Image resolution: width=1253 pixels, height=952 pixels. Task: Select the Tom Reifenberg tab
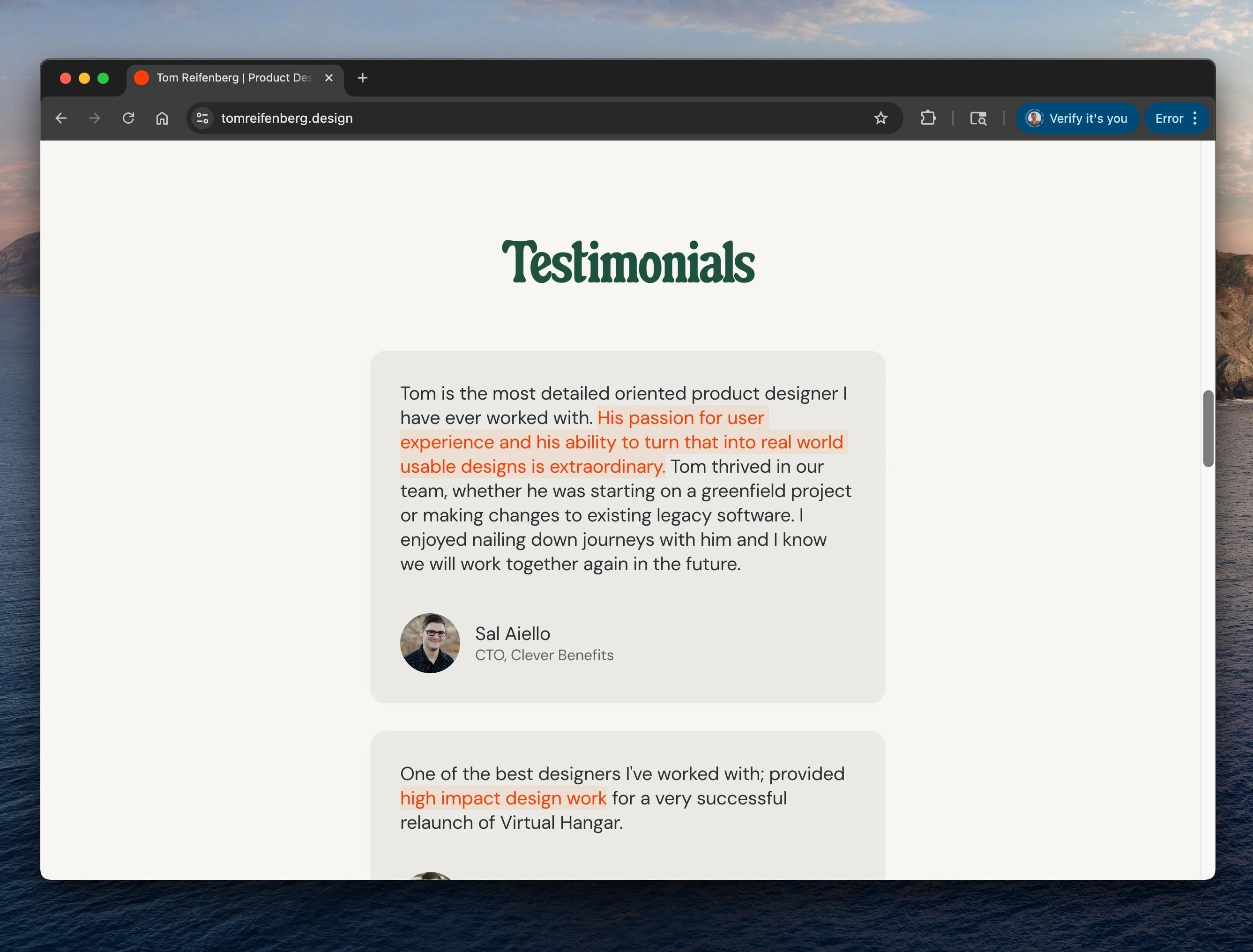click(233, 78)
